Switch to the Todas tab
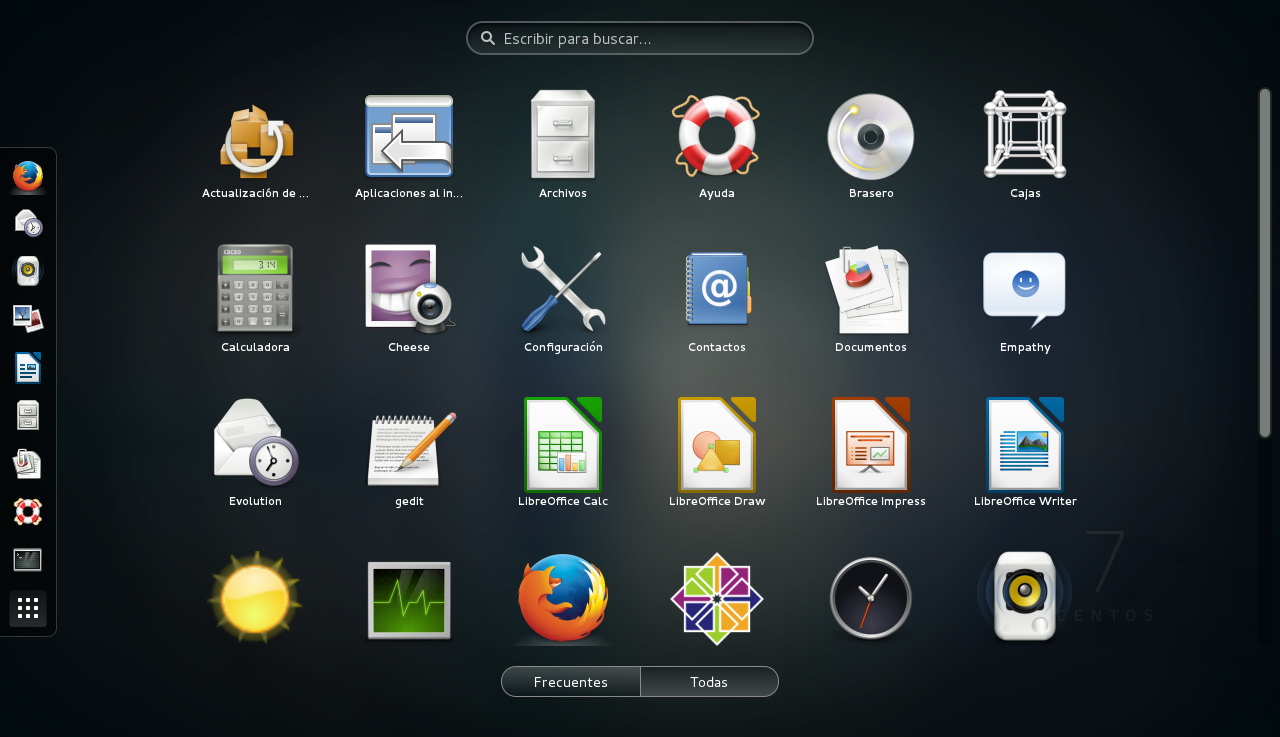The image size is (1280, 737). pyautogui.click(x=709, y=682)
